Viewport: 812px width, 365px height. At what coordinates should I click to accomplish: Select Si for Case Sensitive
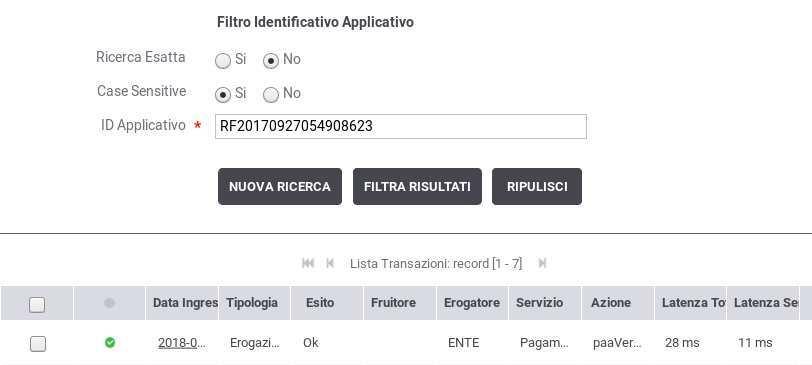tap(223, 95)
